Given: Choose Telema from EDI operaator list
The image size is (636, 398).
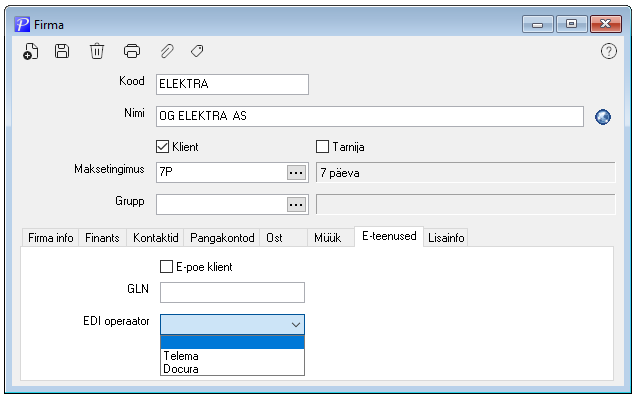Looking at the screenshot, I should pyautogui.click(x=232, y=356).
